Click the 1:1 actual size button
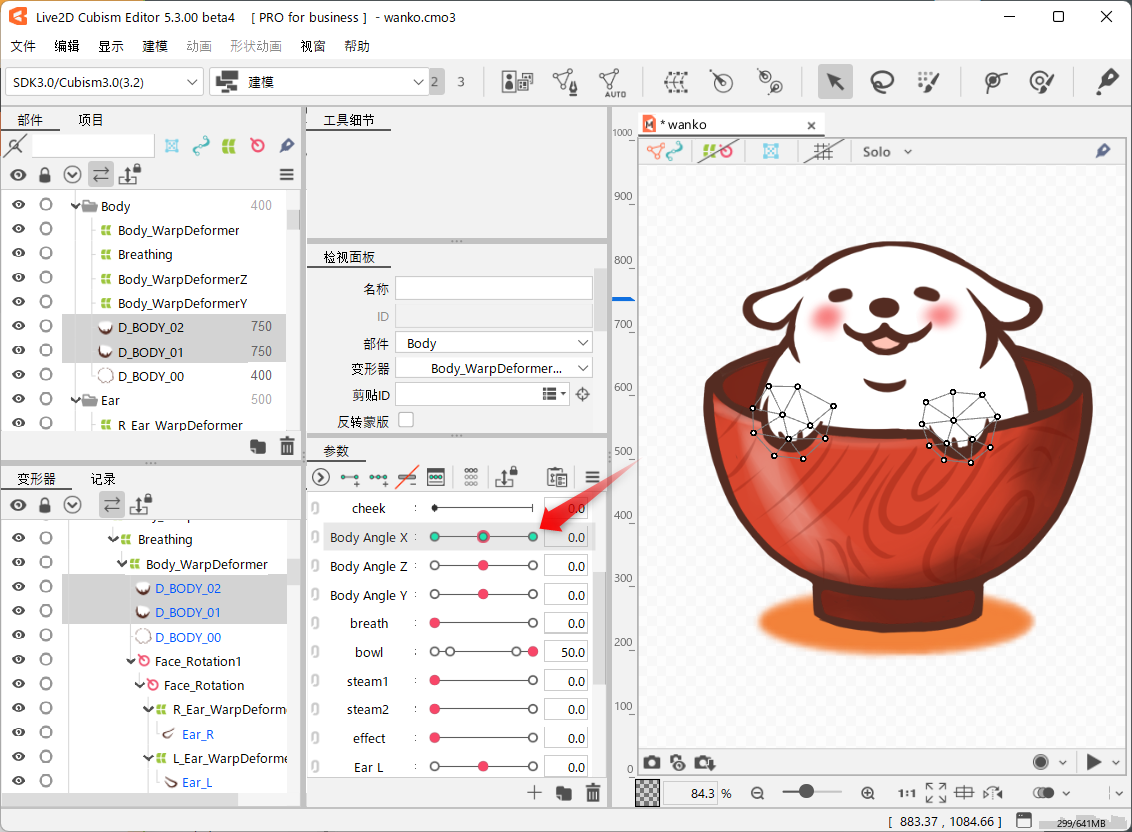This screenshot has height=832, width=1132. [x=907, y=793]
